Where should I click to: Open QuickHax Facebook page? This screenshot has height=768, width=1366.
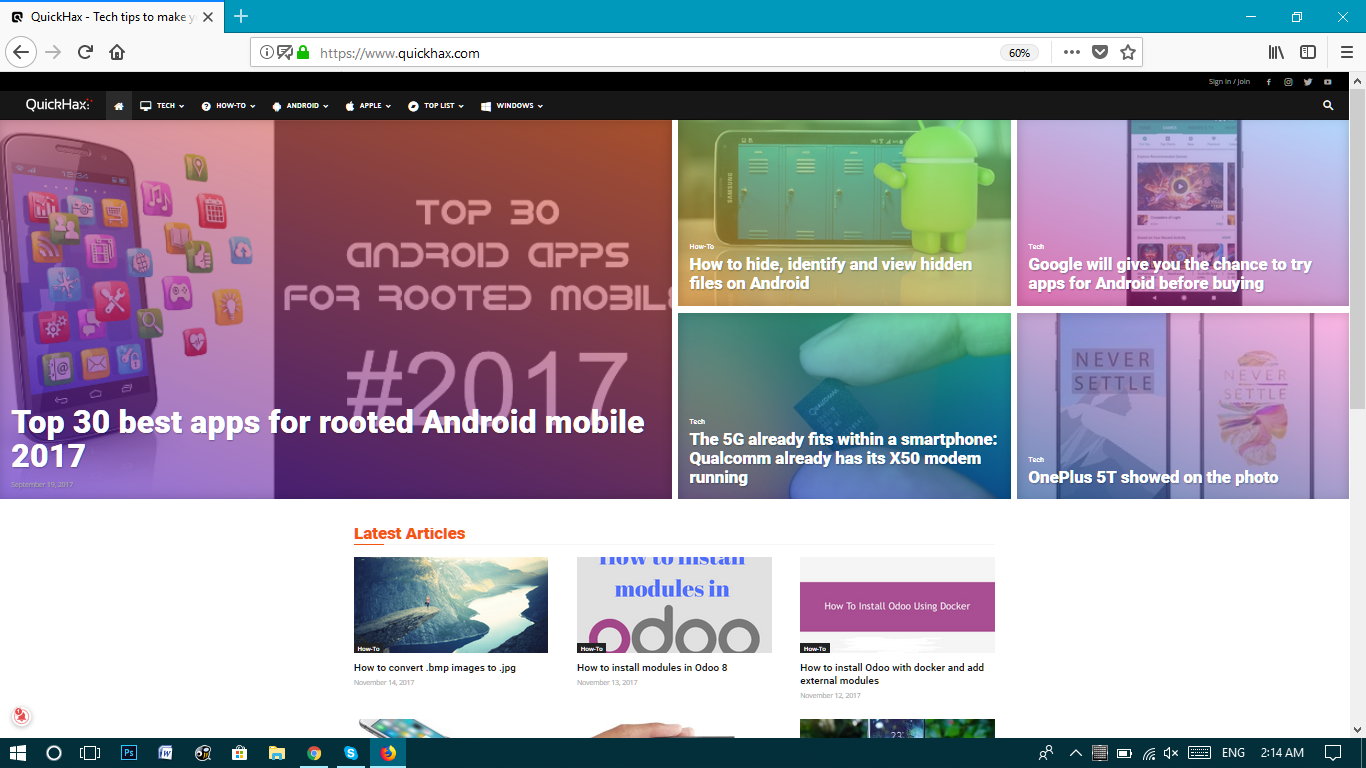point(1269,82)
